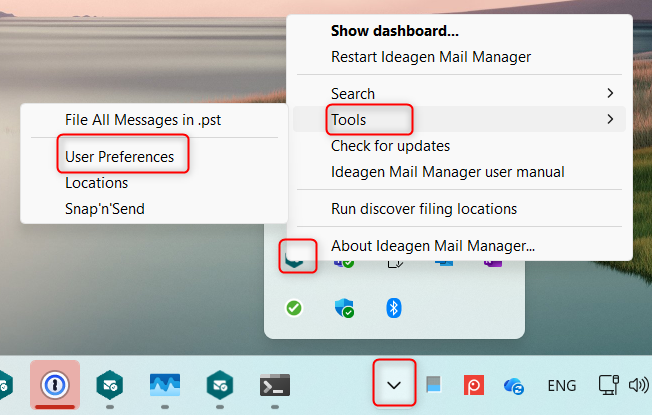Click the Bluetooth tray icon
Viewport: 652px width, 415px height.
point(394,308)
